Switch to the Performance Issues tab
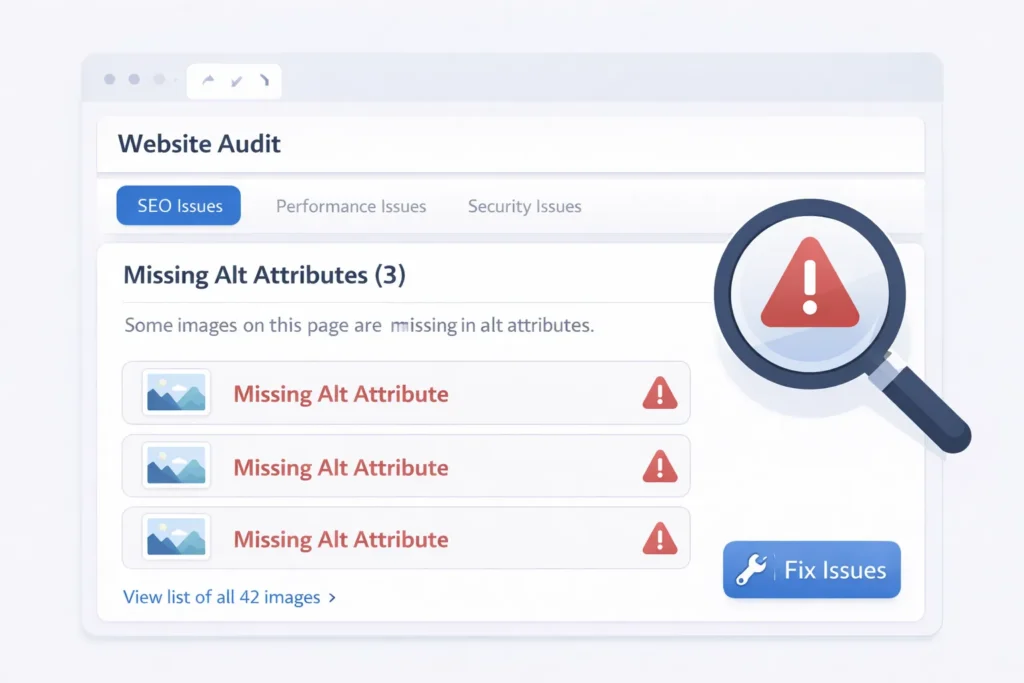Viewport: 1024px width, 683px height. tap(351, 206)
